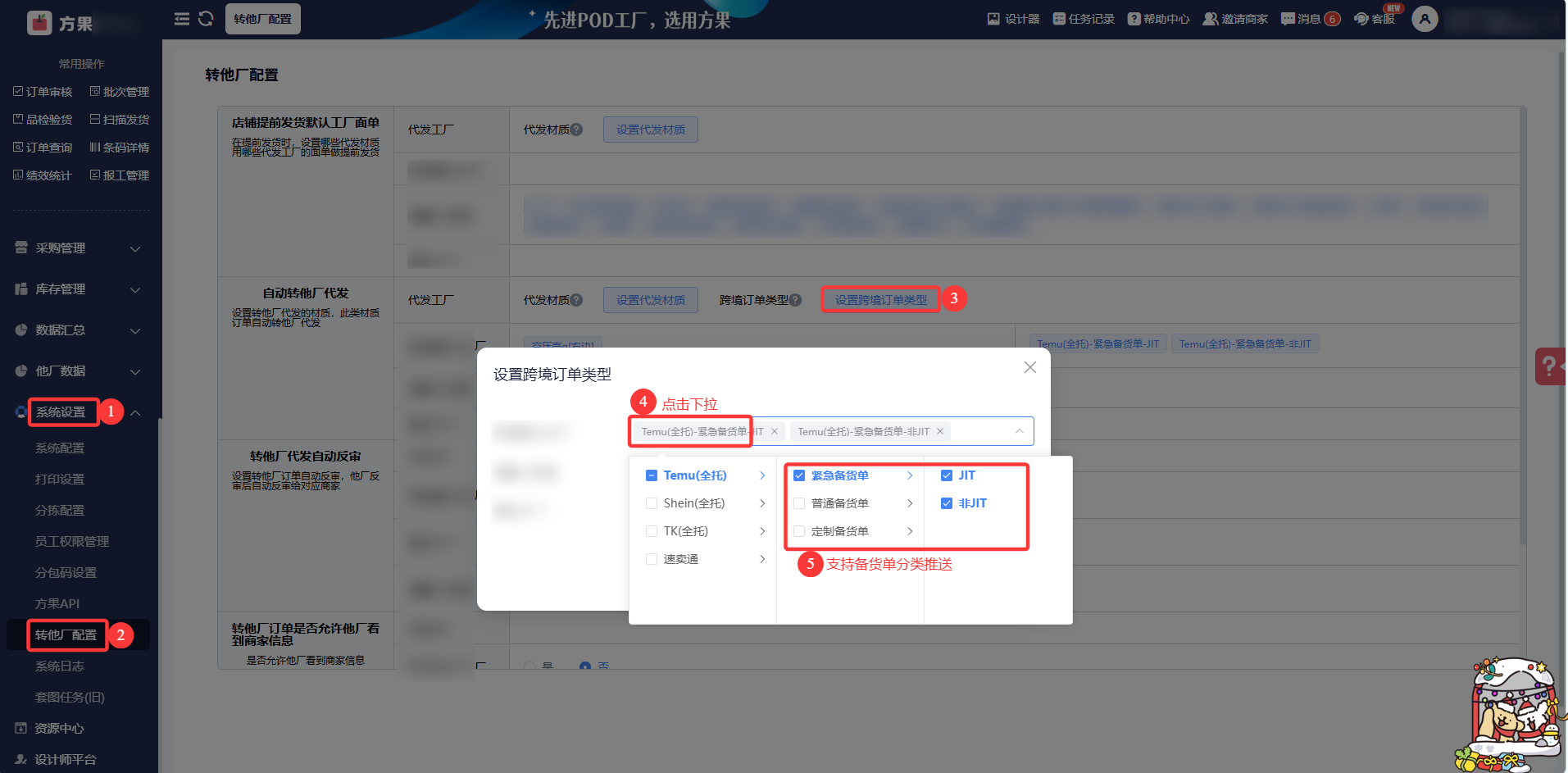1568x773 pixels.
Task: Uncheck the JIT checkbox
Action: tap(947, 475)
